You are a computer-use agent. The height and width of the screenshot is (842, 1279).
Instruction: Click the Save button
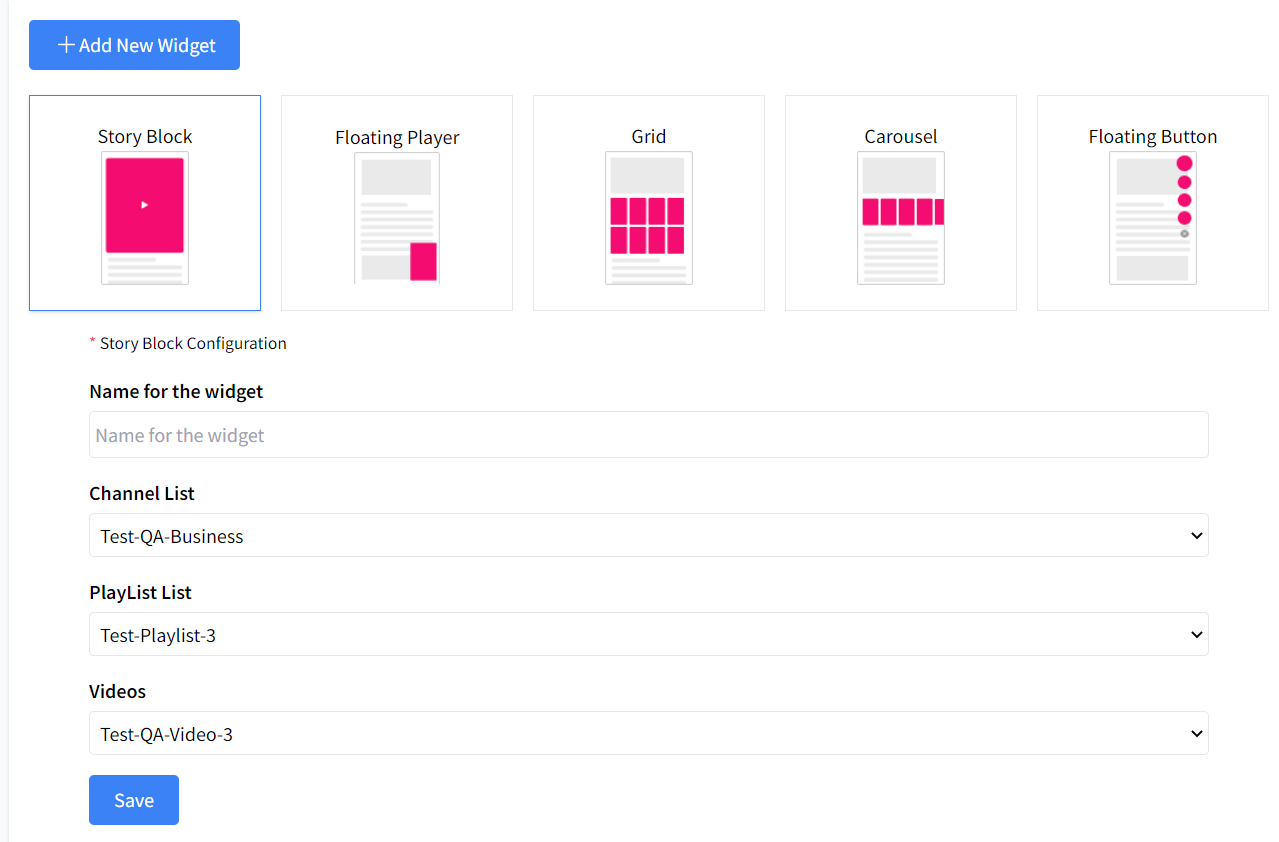(x=134, y=800)
